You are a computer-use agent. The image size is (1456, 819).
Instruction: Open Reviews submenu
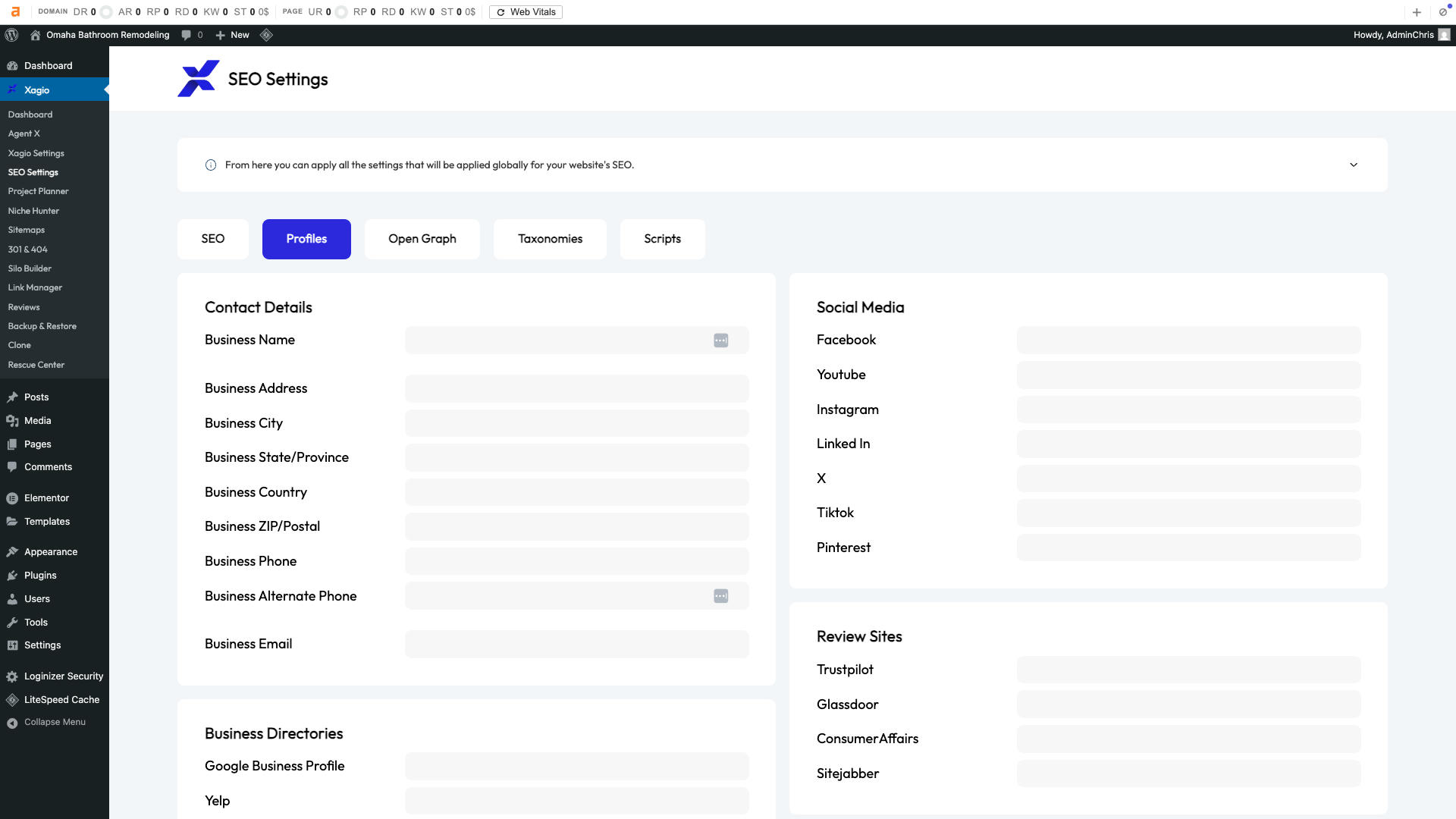[24, 307]
